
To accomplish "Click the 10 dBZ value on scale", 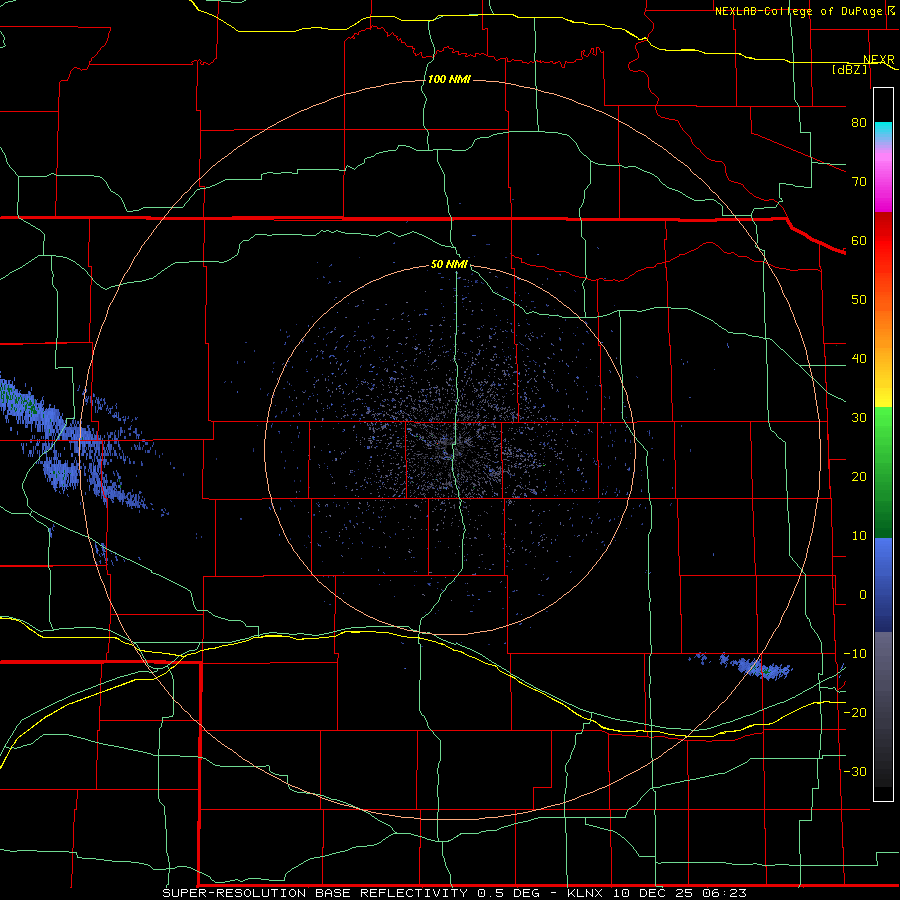I will click(859, 536).
